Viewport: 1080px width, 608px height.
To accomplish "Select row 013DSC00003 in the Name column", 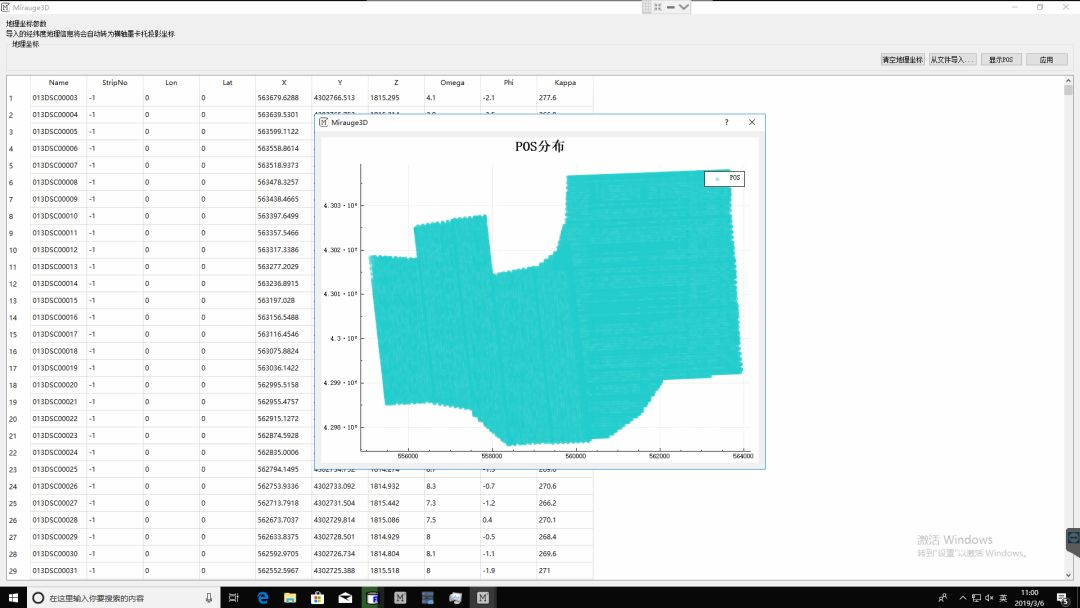I will tap(55, 98).
